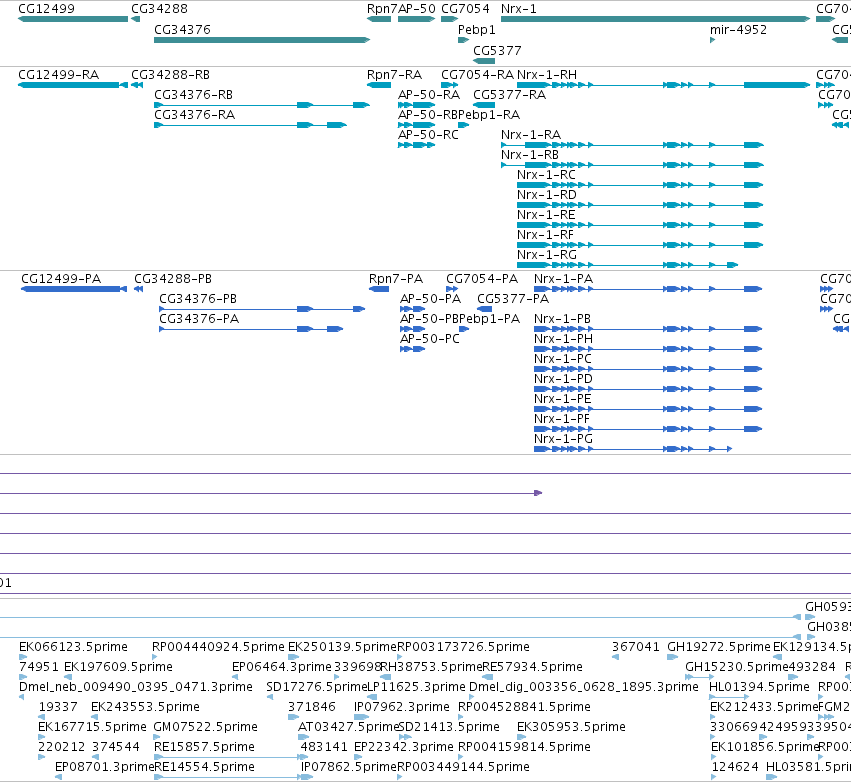
Task: Select the GH19272.5prime EST label
Action: click(719, 646)
